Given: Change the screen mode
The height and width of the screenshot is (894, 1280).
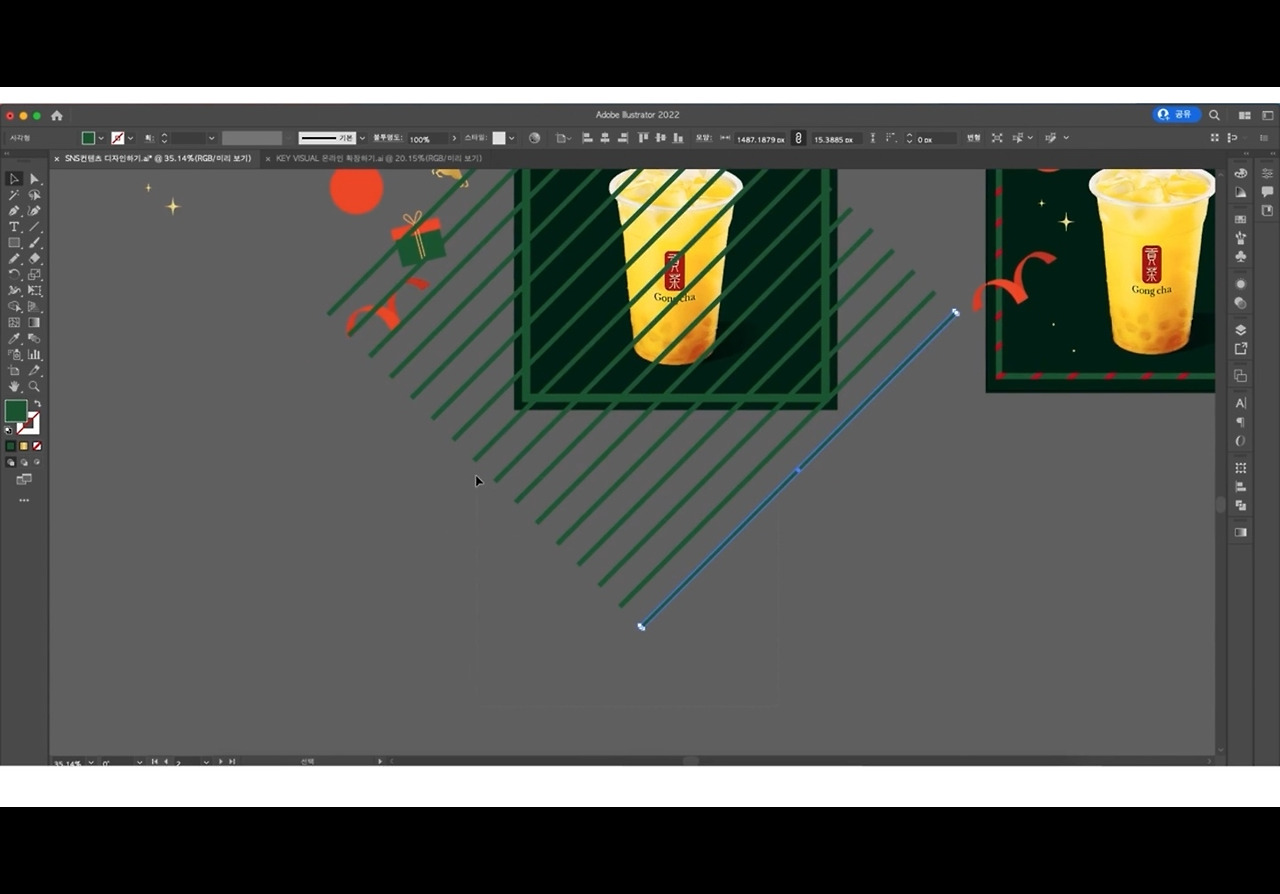Looking at the screenshot, I should (x=24, y=480).
